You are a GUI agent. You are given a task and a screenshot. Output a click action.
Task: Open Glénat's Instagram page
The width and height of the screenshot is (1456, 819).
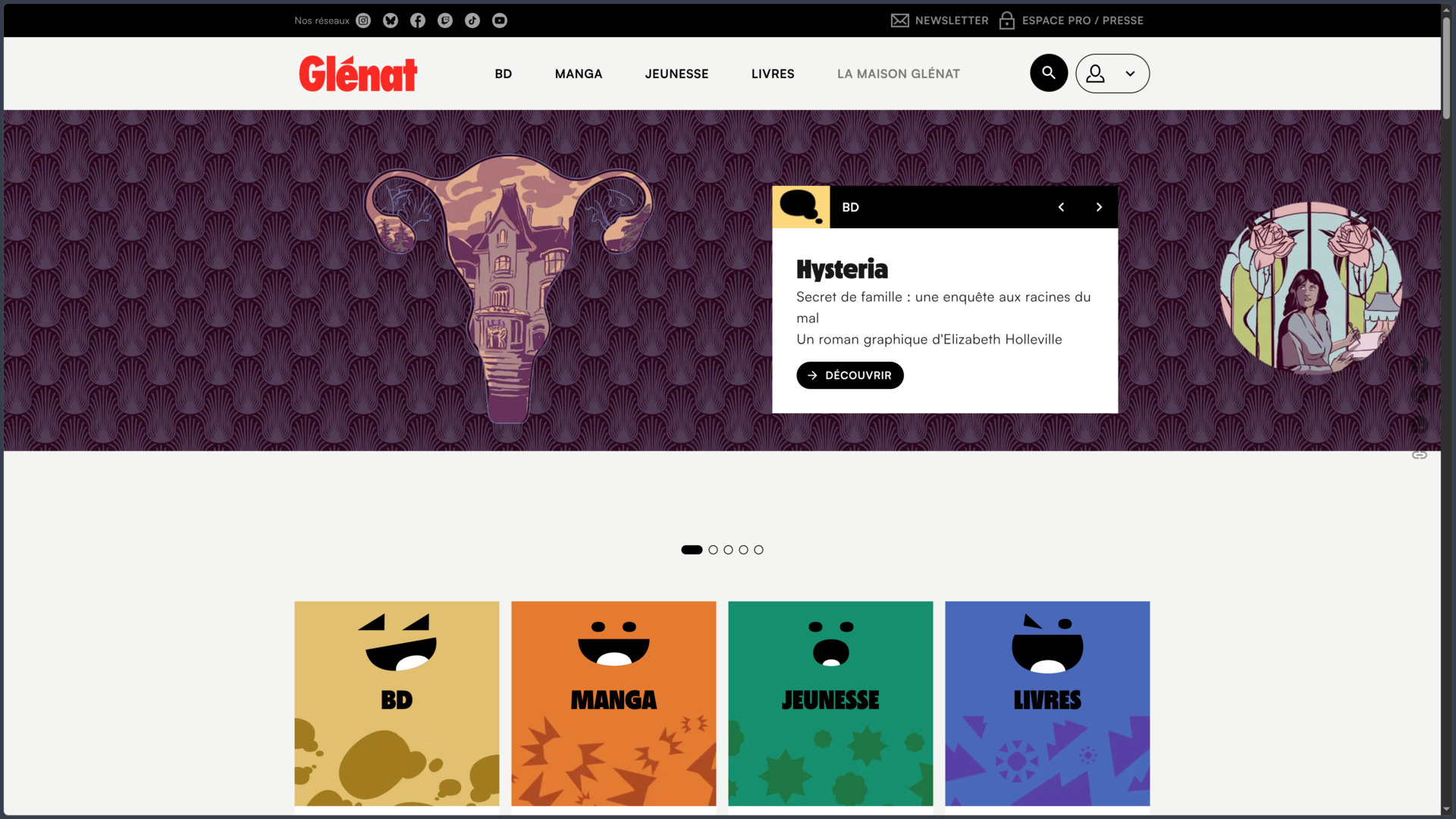click(x=363, y=20)
